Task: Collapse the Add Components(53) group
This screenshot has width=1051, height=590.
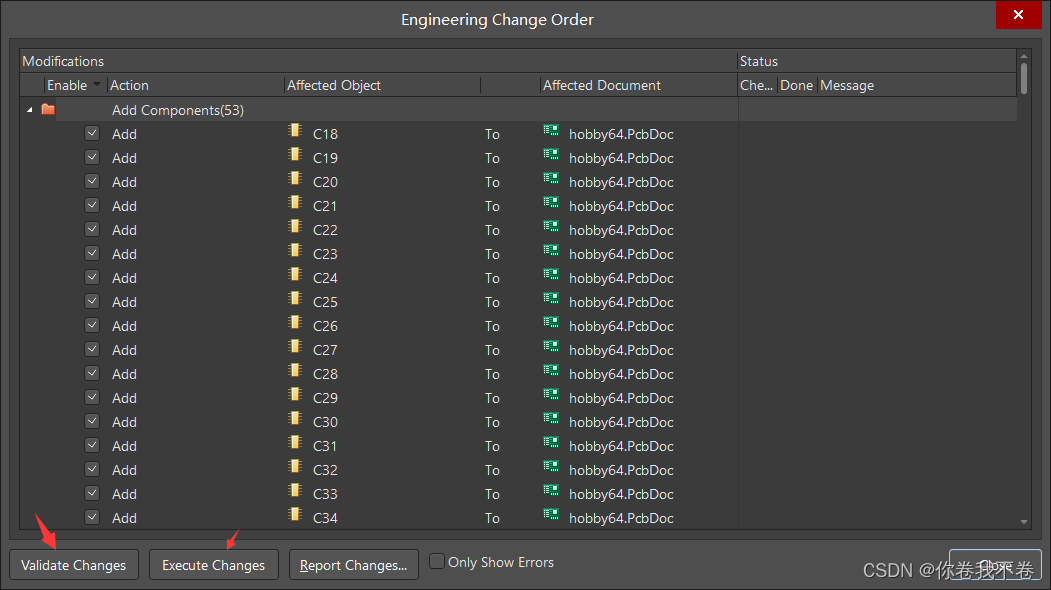Action: 29,110
